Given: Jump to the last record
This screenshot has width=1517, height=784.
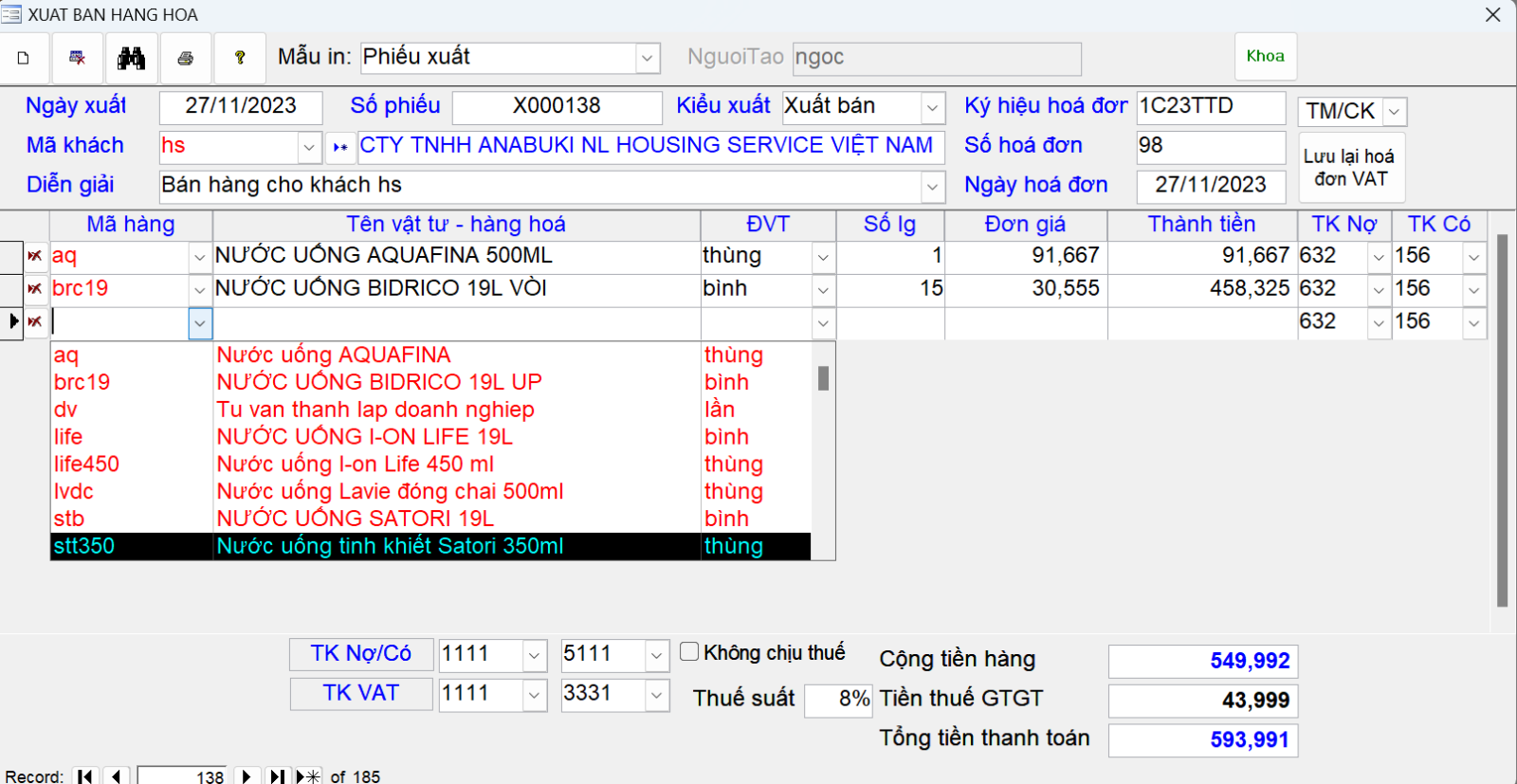Looking at the screenshot, I should coord(276,776).
